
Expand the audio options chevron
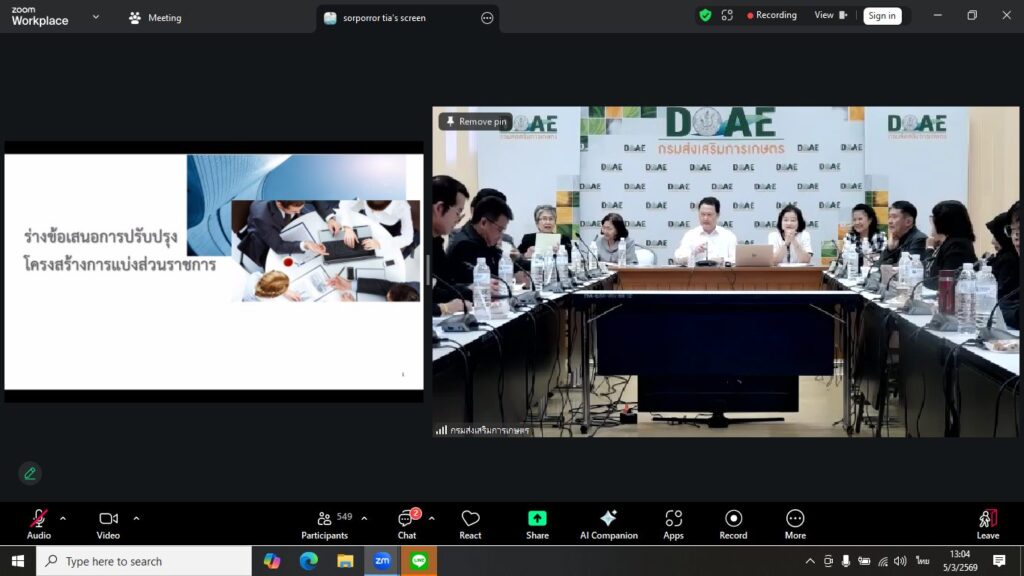(63, 518)
